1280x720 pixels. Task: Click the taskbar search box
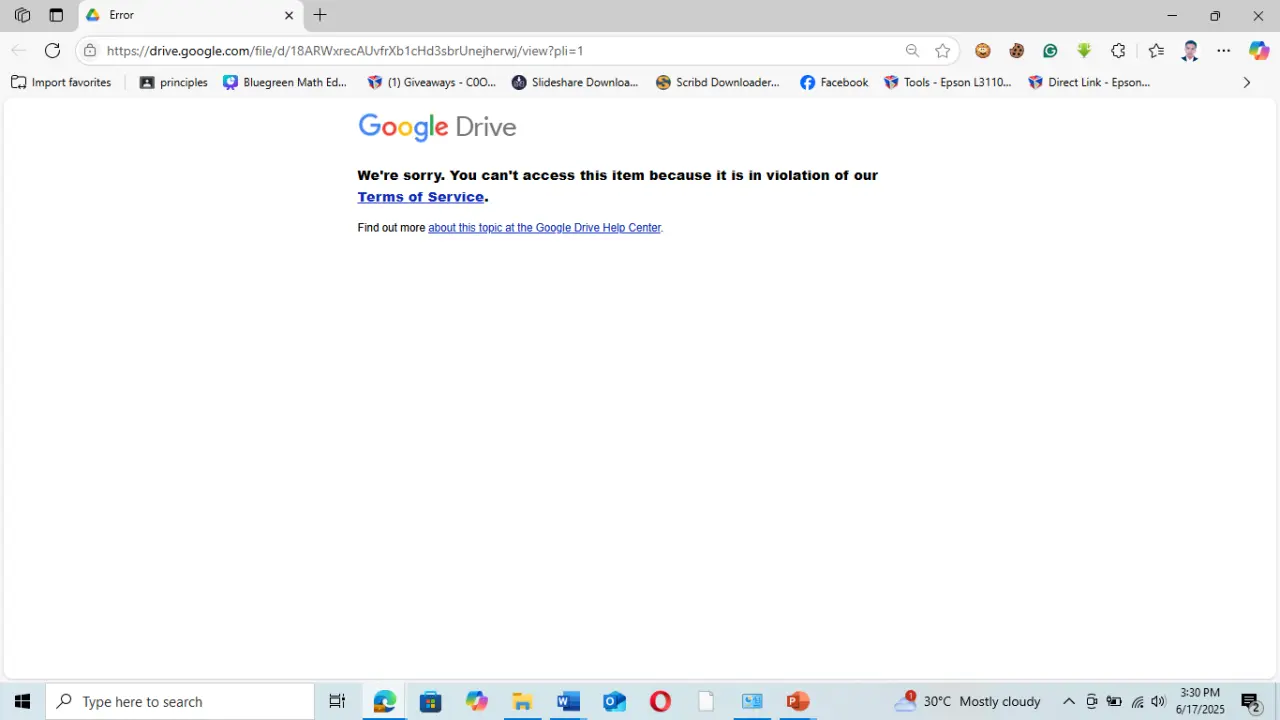pos(181,702)
